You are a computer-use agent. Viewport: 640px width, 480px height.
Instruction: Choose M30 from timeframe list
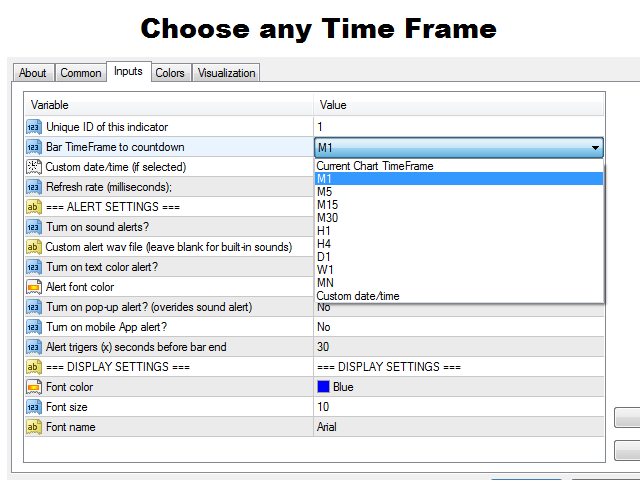click(459, 218)
